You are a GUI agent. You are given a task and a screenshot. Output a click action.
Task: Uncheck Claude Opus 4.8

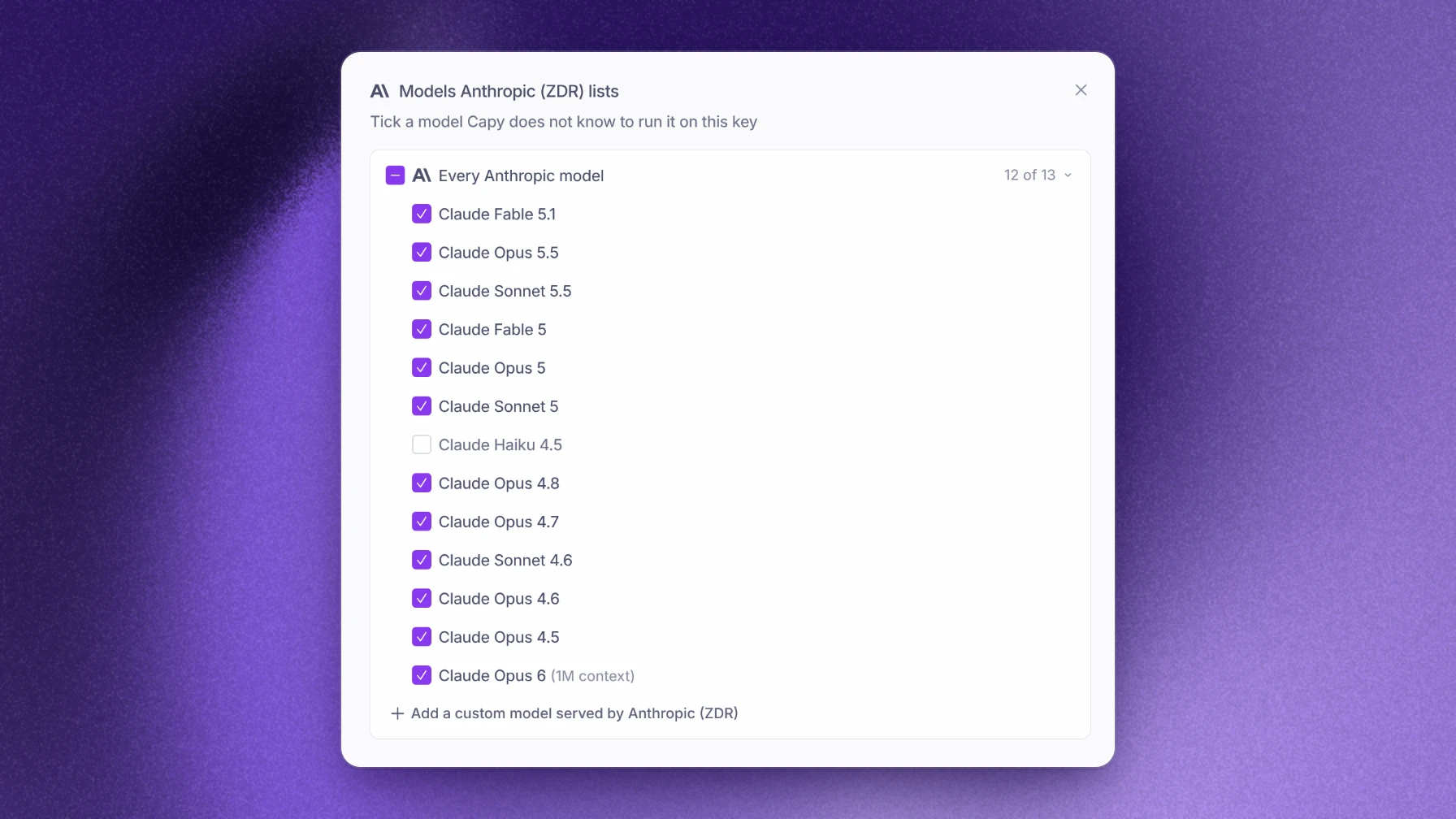422,483
